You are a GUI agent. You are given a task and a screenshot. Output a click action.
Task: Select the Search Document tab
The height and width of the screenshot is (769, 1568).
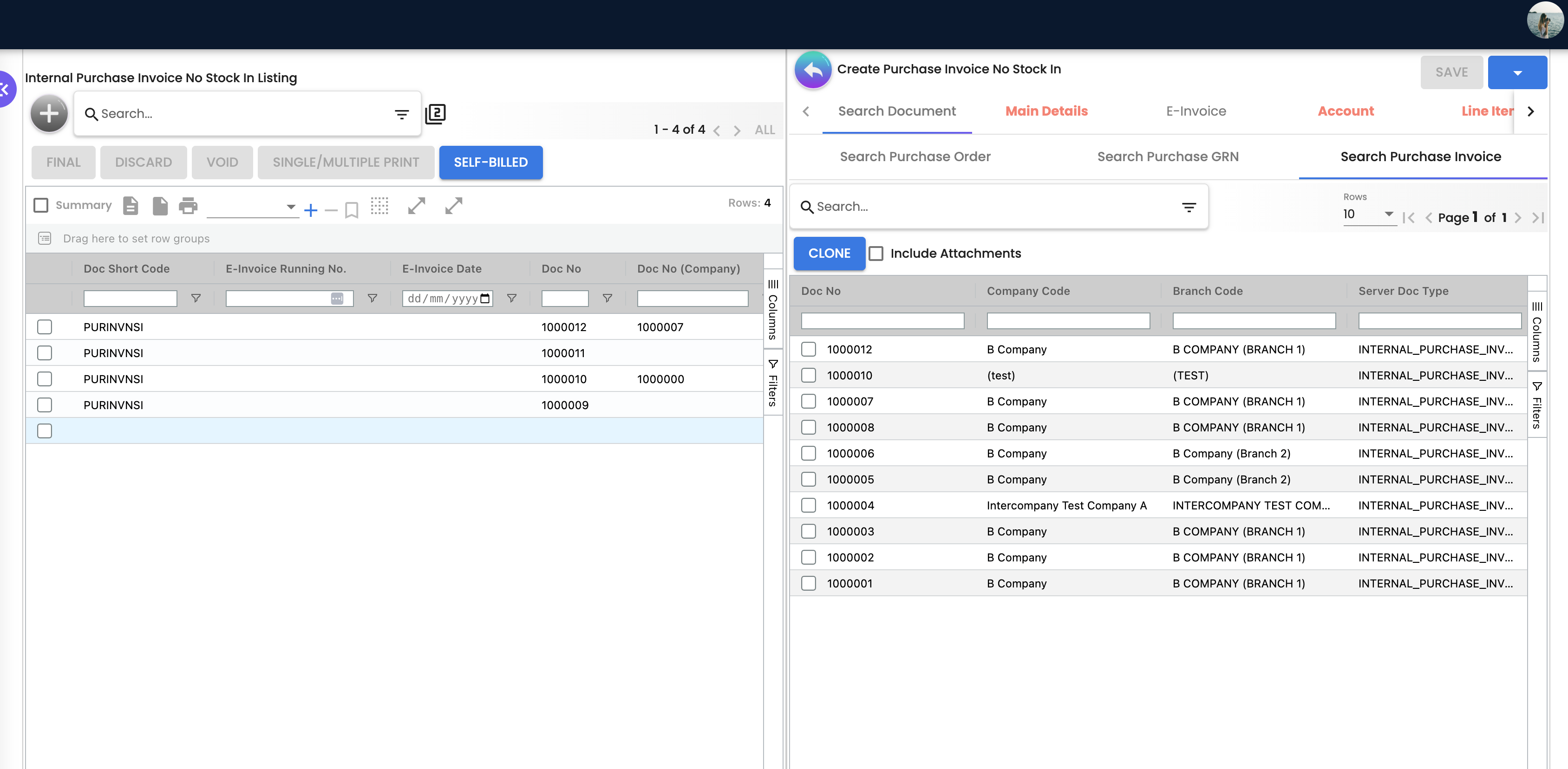coord(897,111)
